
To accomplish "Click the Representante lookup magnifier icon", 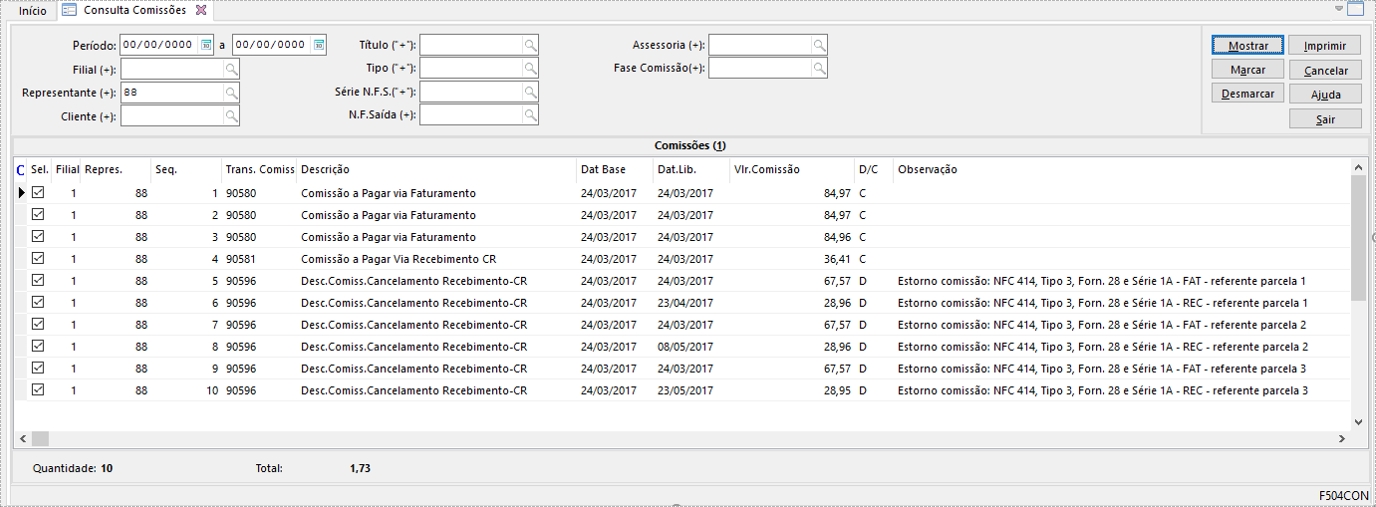I will coord(231,92).
